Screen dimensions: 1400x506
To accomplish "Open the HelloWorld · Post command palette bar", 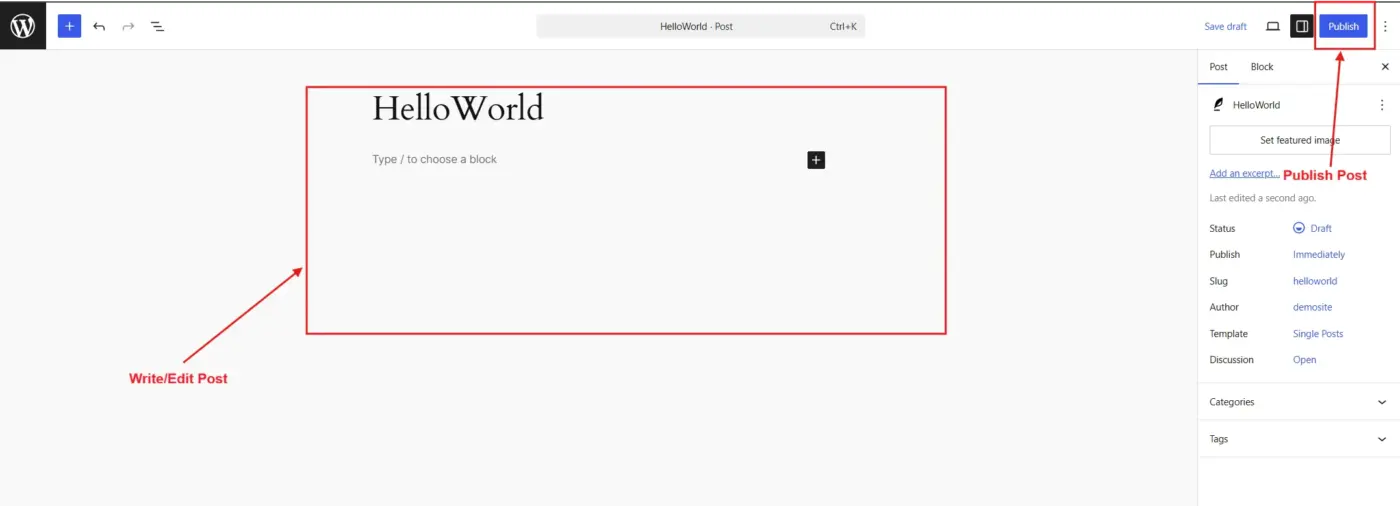I will pos(701,26).
